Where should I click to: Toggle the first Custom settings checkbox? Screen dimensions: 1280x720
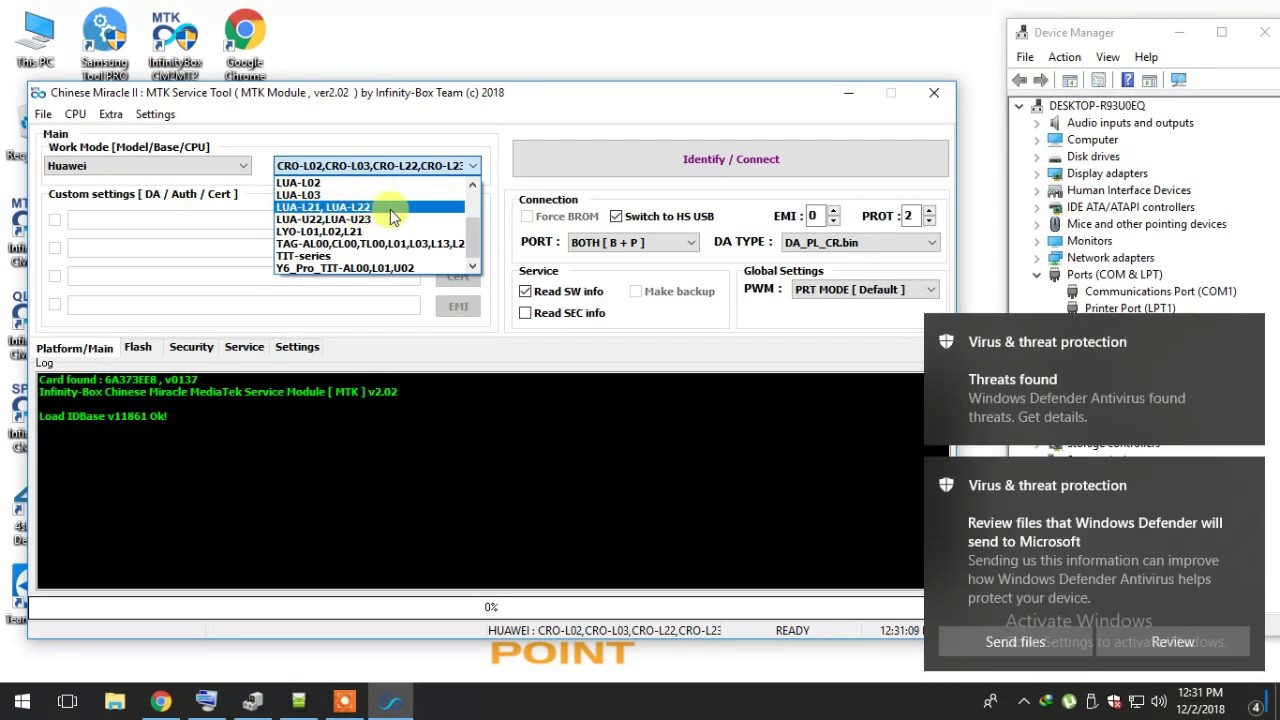coord(55,220)
